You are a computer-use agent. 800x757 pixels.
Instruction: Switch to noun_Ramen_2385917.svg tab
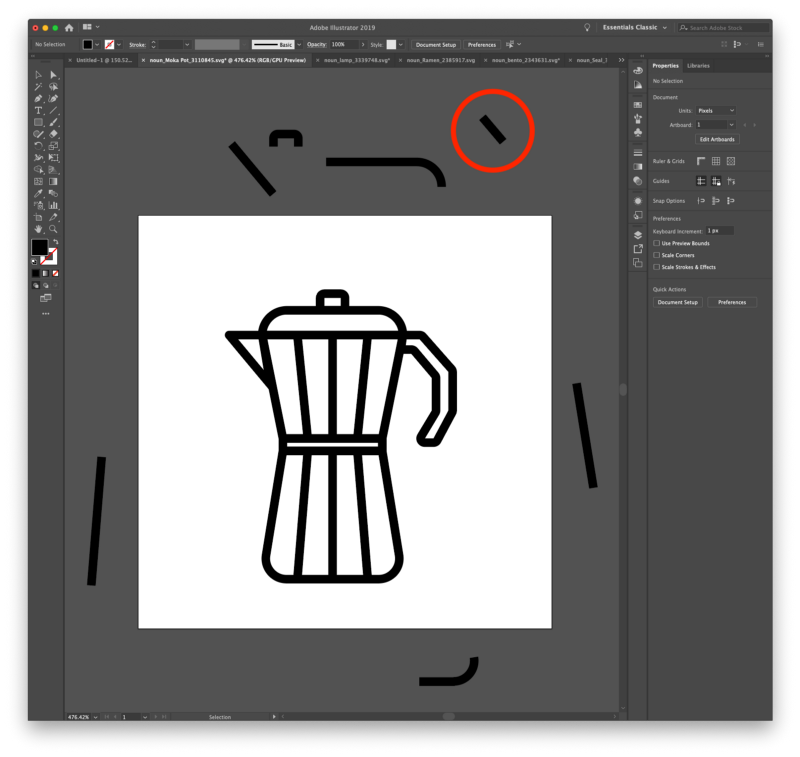pos(441,60)
